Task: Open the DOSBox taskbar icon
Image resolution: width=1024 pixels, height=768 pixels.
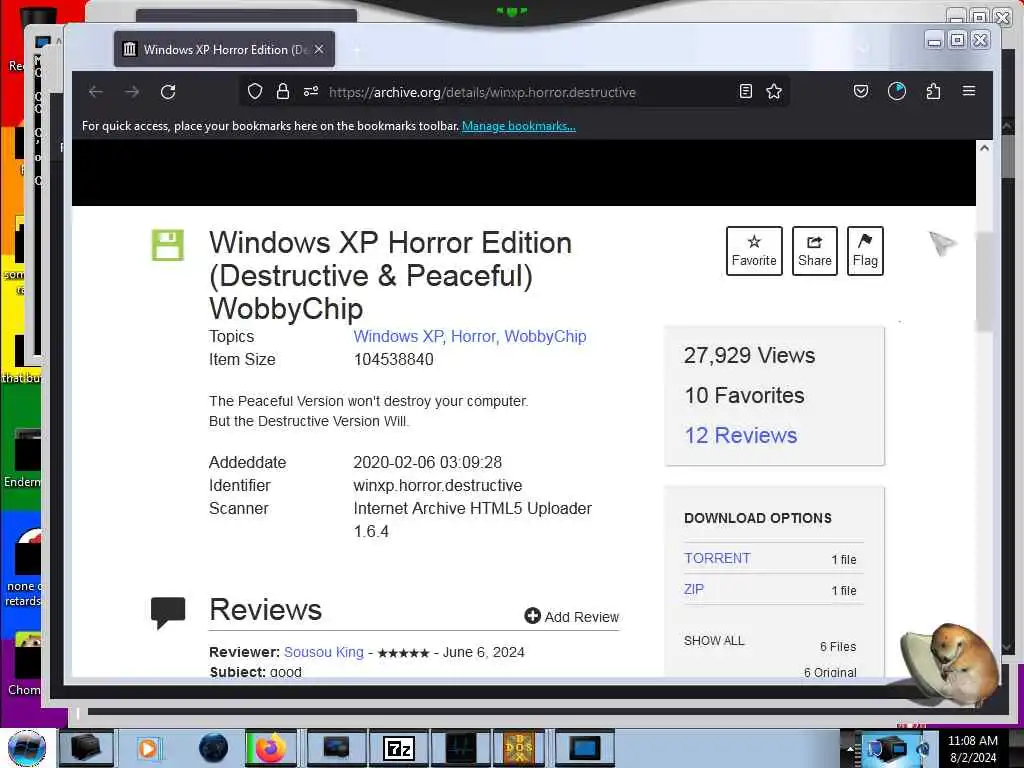Action: pyautogui.click(x=519, y=748)
